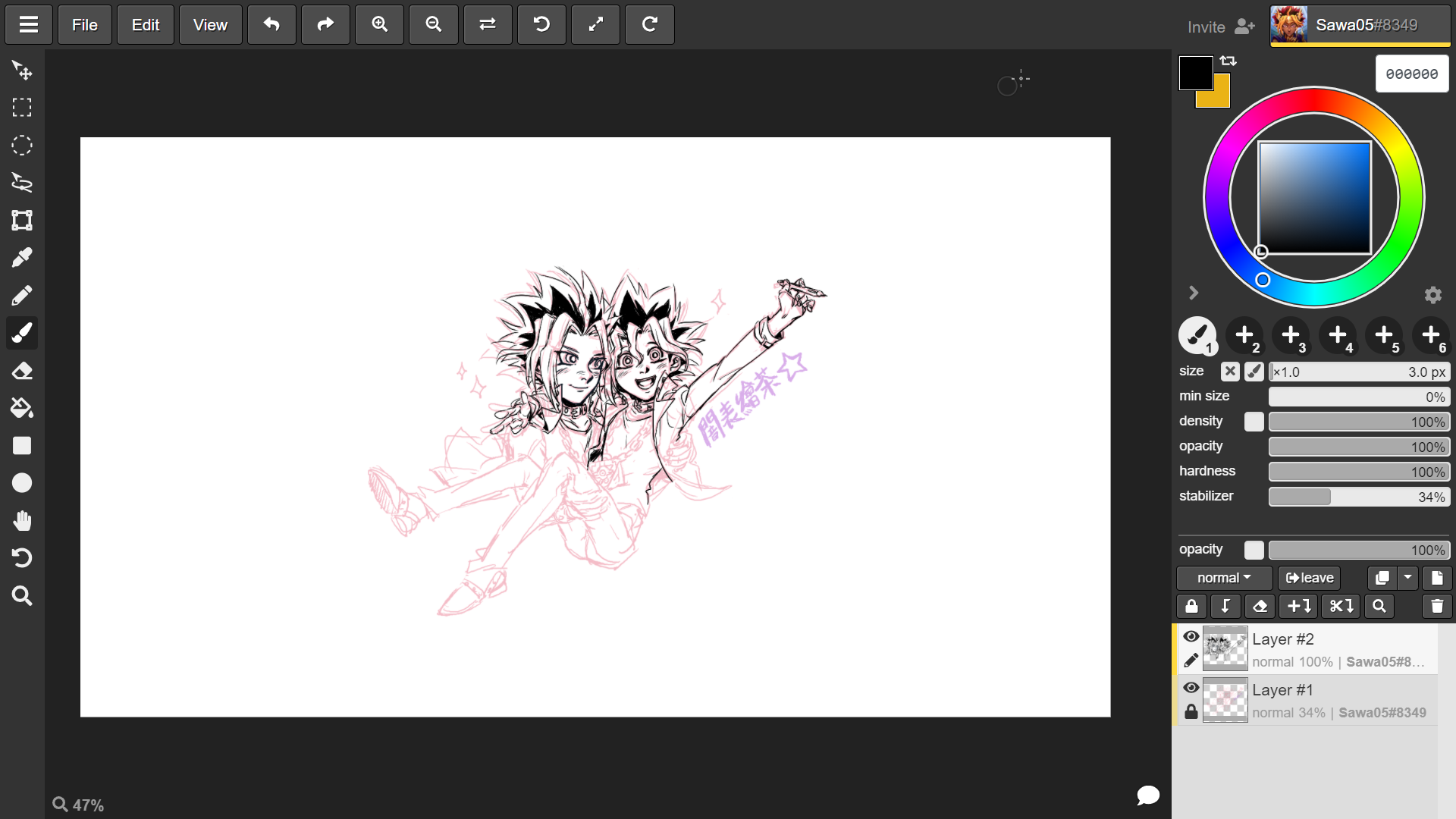Toggle the density pressure checkbox
This screenshot has height=819, width=1456.
coord(1254,422)
